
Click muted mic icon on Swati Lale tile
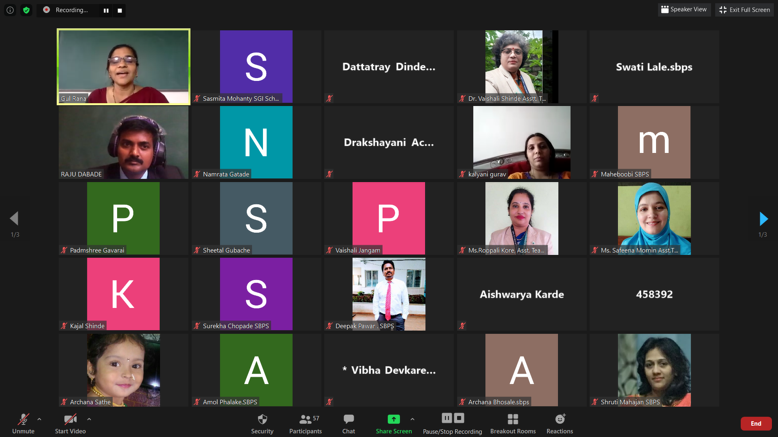pyautogui.click(x=594, y=98)
